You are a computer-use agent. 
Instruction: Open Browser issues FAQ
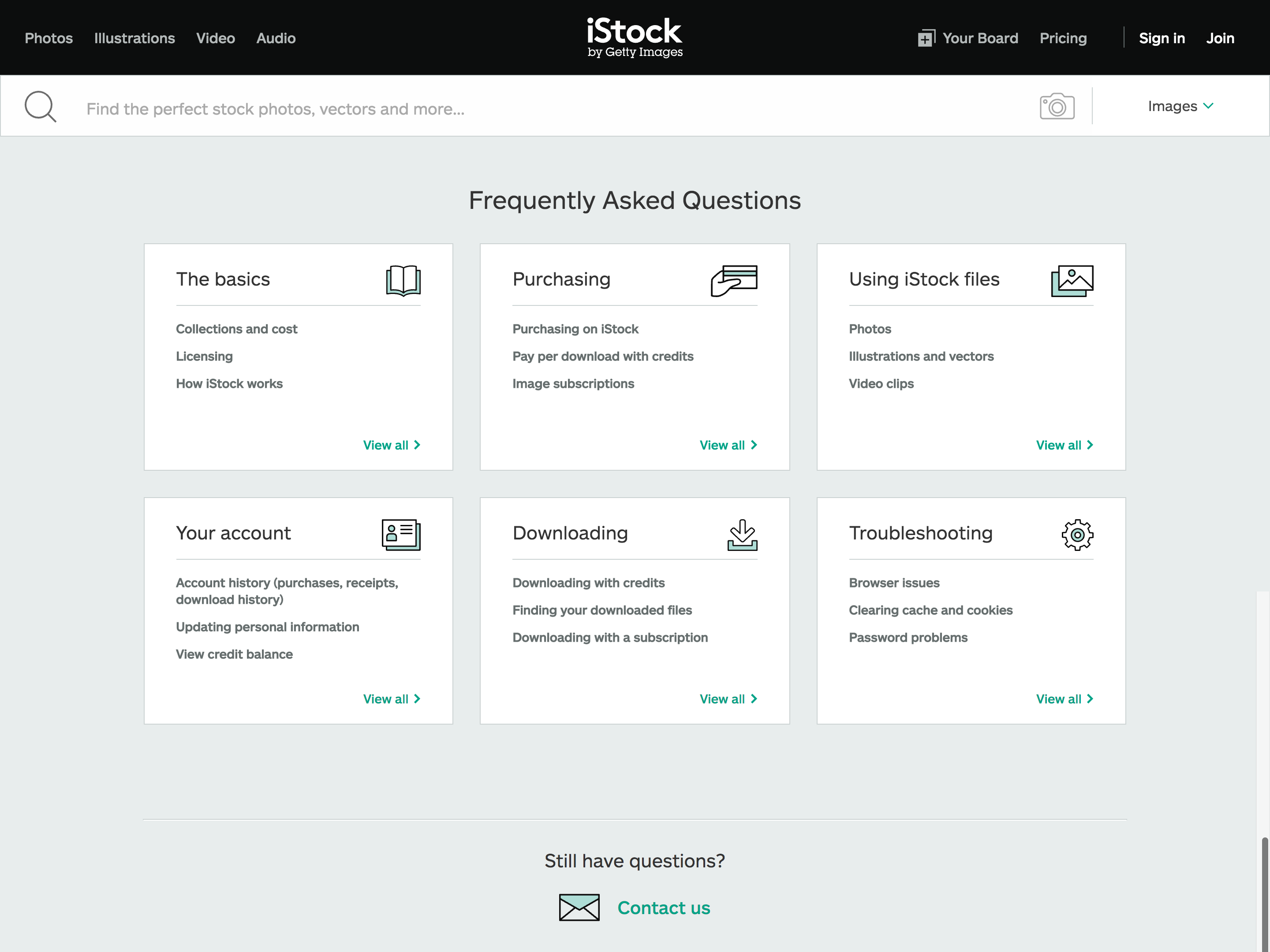(x=894, y=583)
